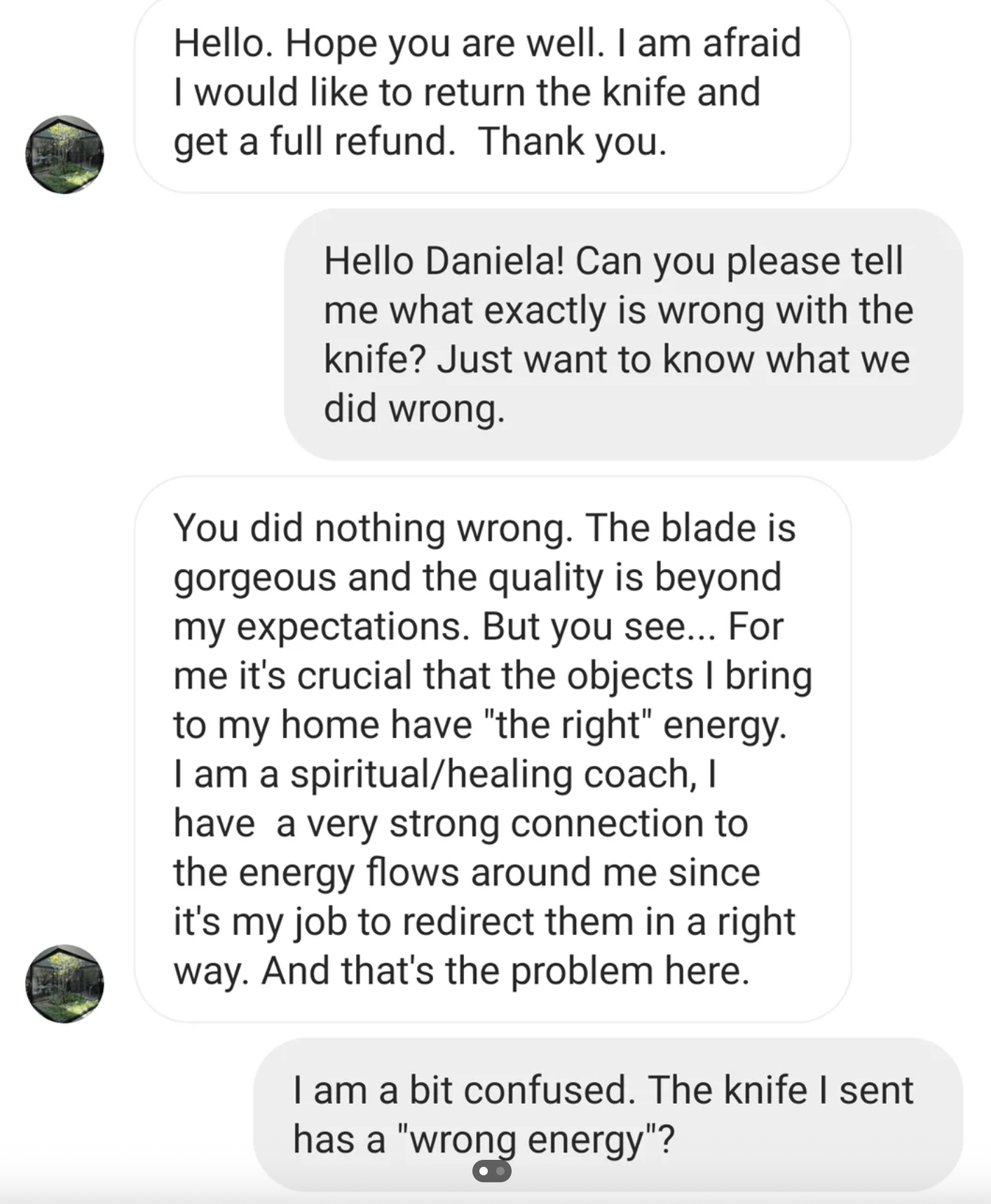Click the words "did wrong." in seller's reply
991x1204 pixels.
tap(414, 409)
